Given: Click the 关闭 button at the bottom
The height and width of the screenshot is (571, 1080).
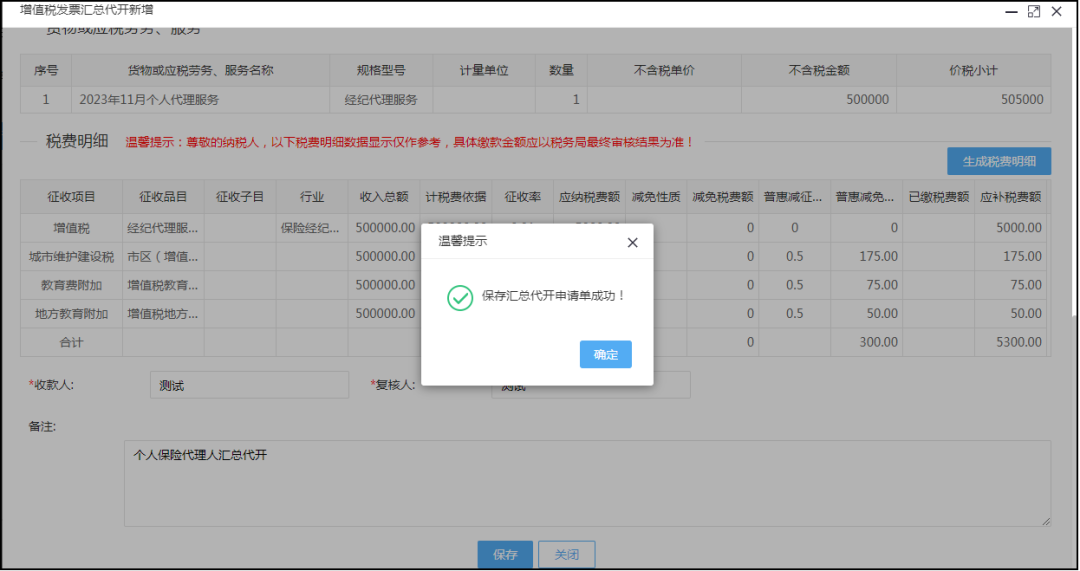Looking at the screenshot, I should click(566, 555).
